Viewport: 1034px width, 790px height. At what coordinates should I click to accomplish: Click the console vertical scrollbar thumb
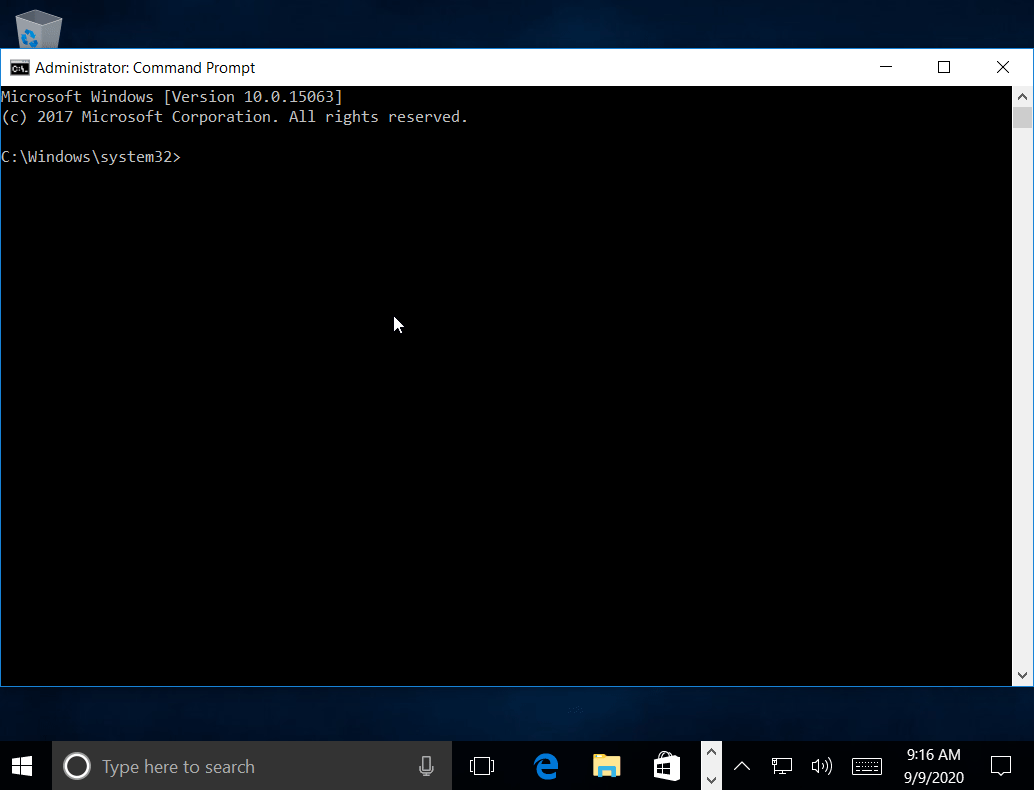[x=1022, y=117]
